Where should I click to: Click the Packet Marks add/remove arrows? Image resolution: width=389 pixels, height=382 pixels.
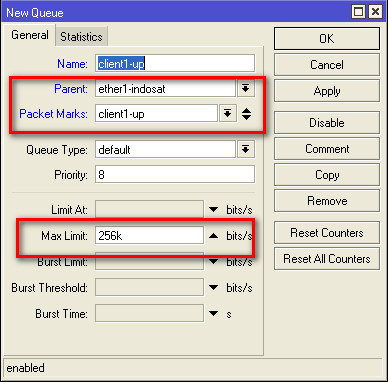(246, 114)
